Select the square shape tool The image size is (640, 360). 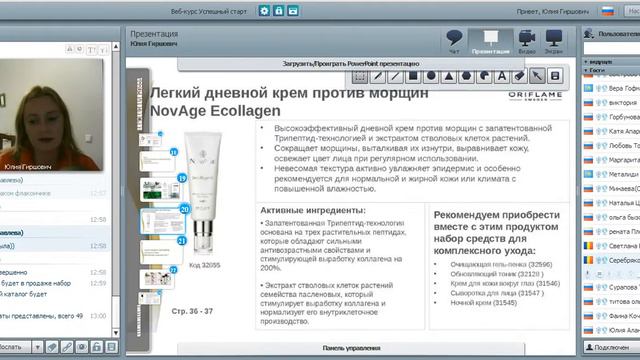[x=413, y=76]
